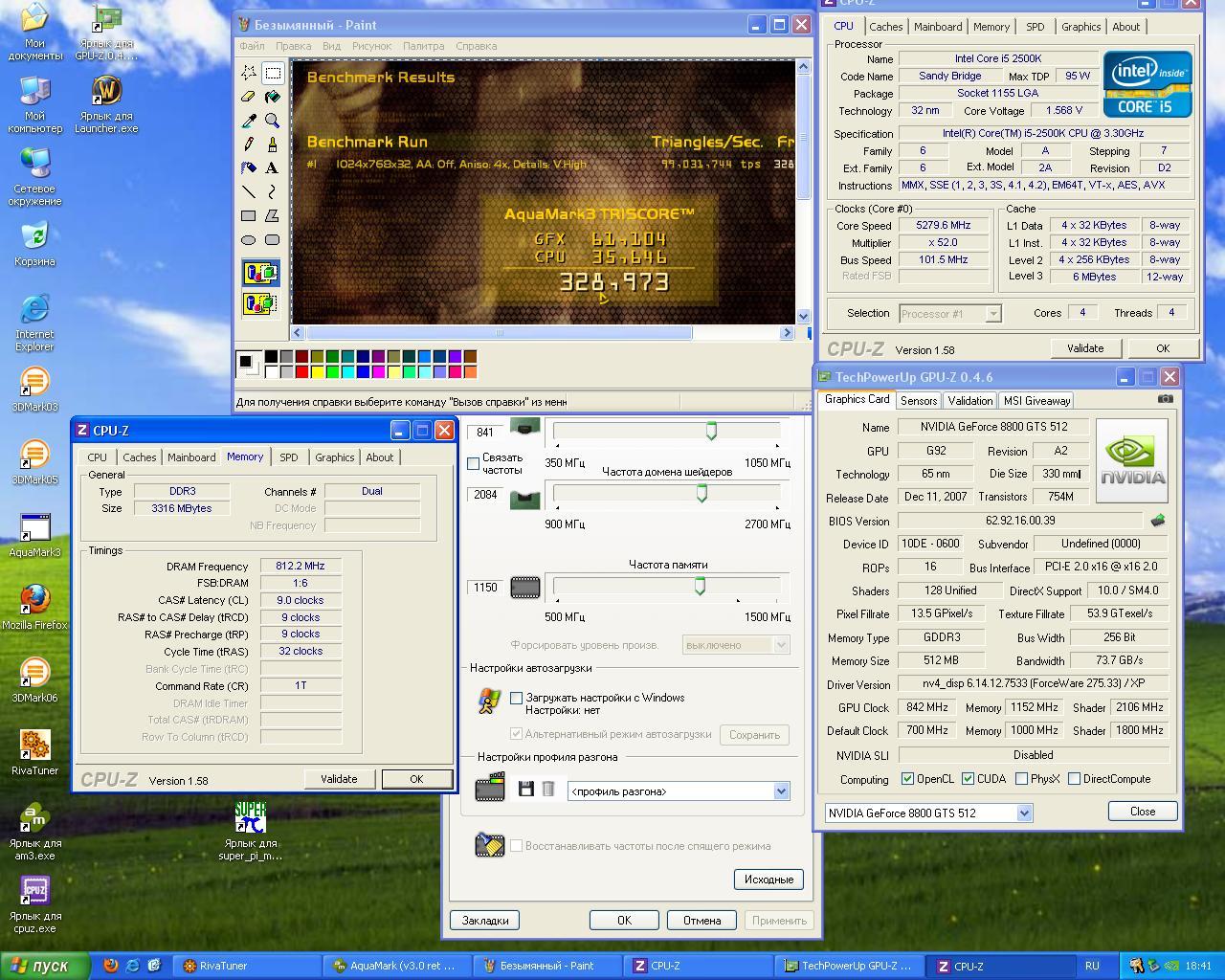Image resolution: width=1225 pixels, height=980 pixels.
Task: Click Close button in GPU-Z
Action: tap(1143, 811)
